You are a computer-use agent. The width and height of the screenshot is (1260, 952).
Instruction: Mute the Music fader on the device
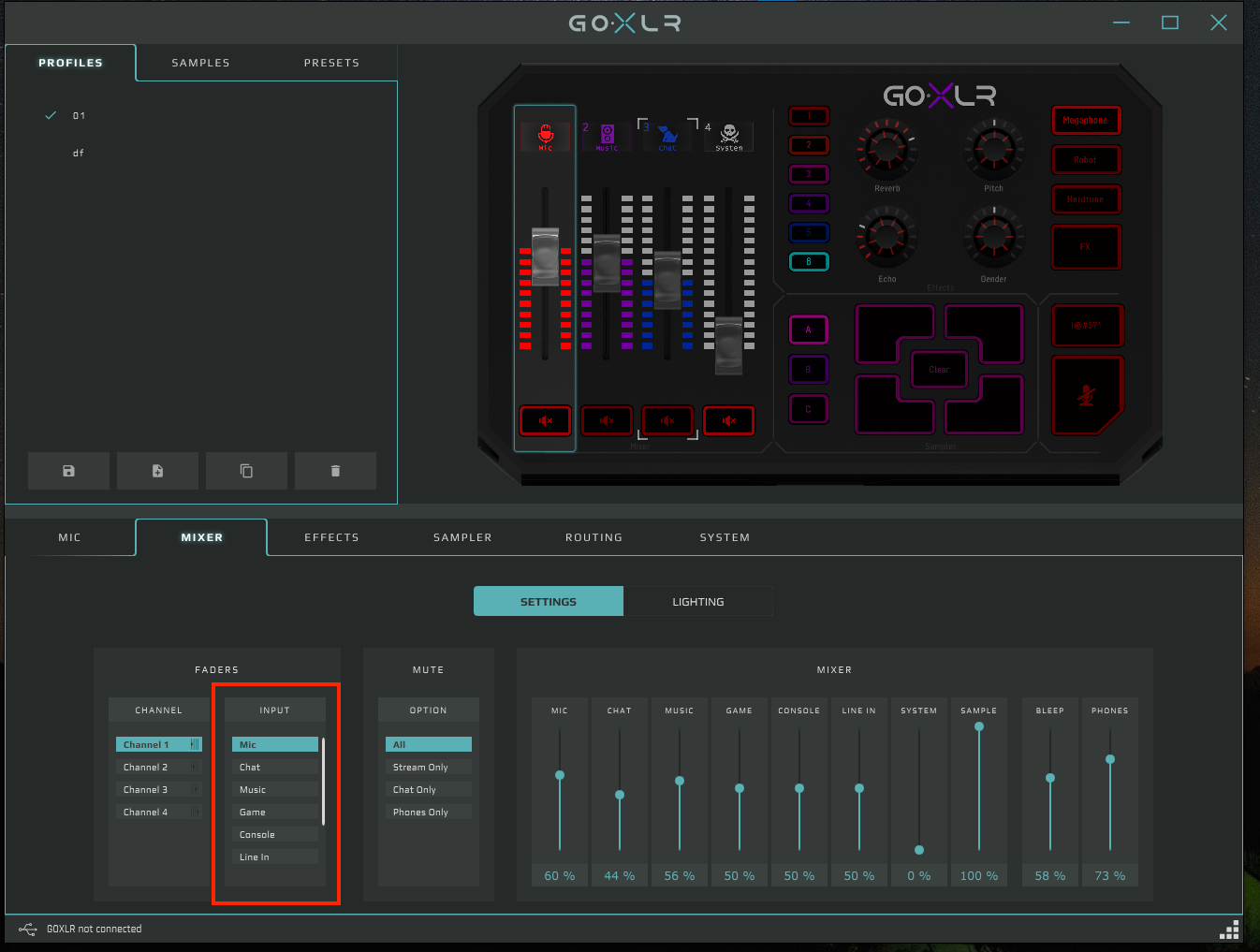tap(607, 420)
